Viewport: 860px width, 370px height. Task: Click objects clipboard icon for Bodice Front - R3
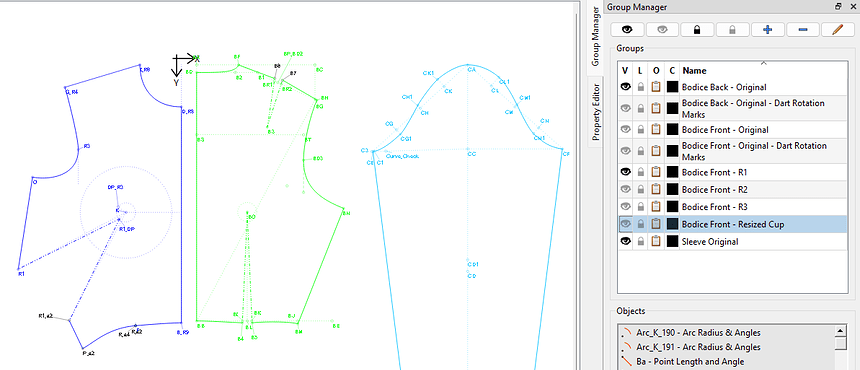click(656, 207)
